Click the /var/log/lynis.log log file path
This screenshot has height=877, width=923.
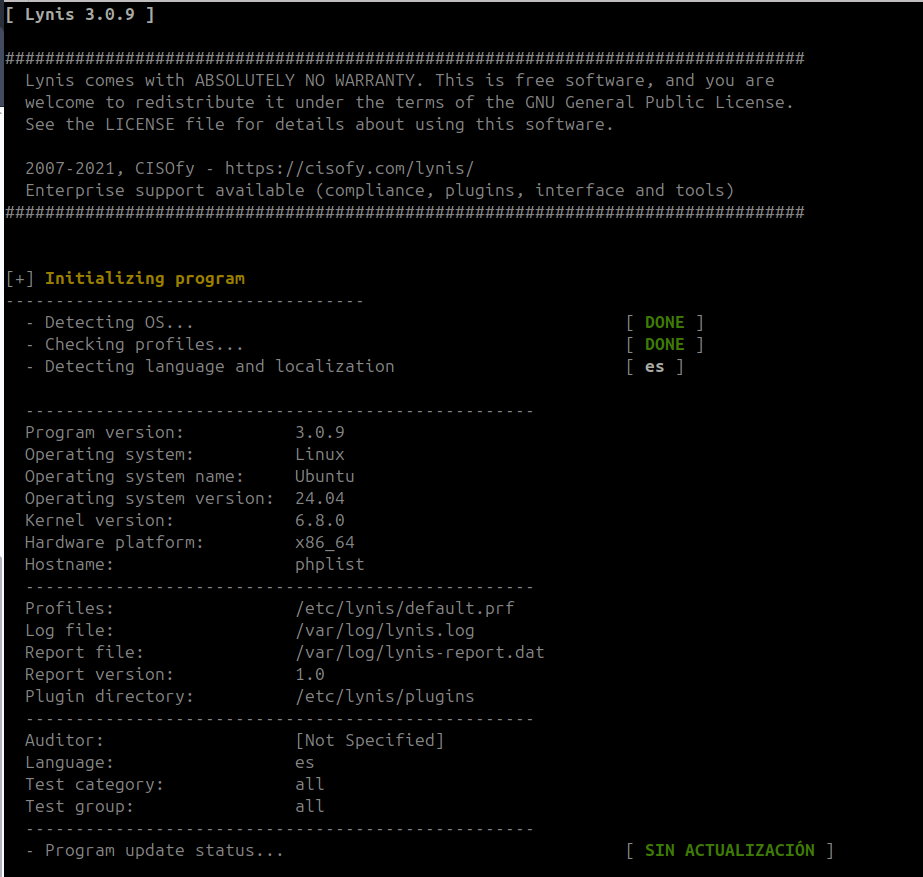click(384, 631)
